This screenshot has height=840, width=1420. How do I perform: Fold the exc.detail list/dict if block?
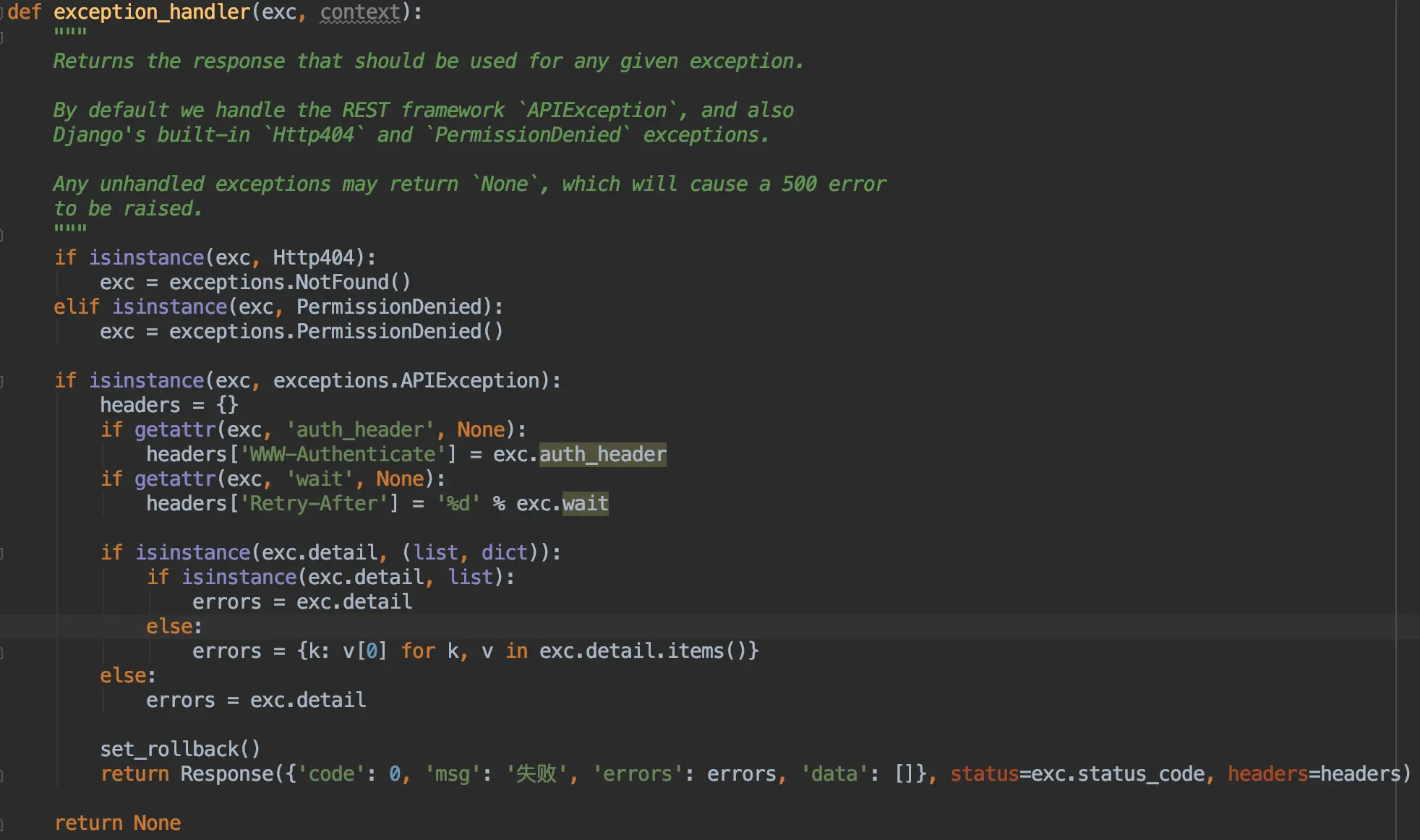click(x=2, y=553)
